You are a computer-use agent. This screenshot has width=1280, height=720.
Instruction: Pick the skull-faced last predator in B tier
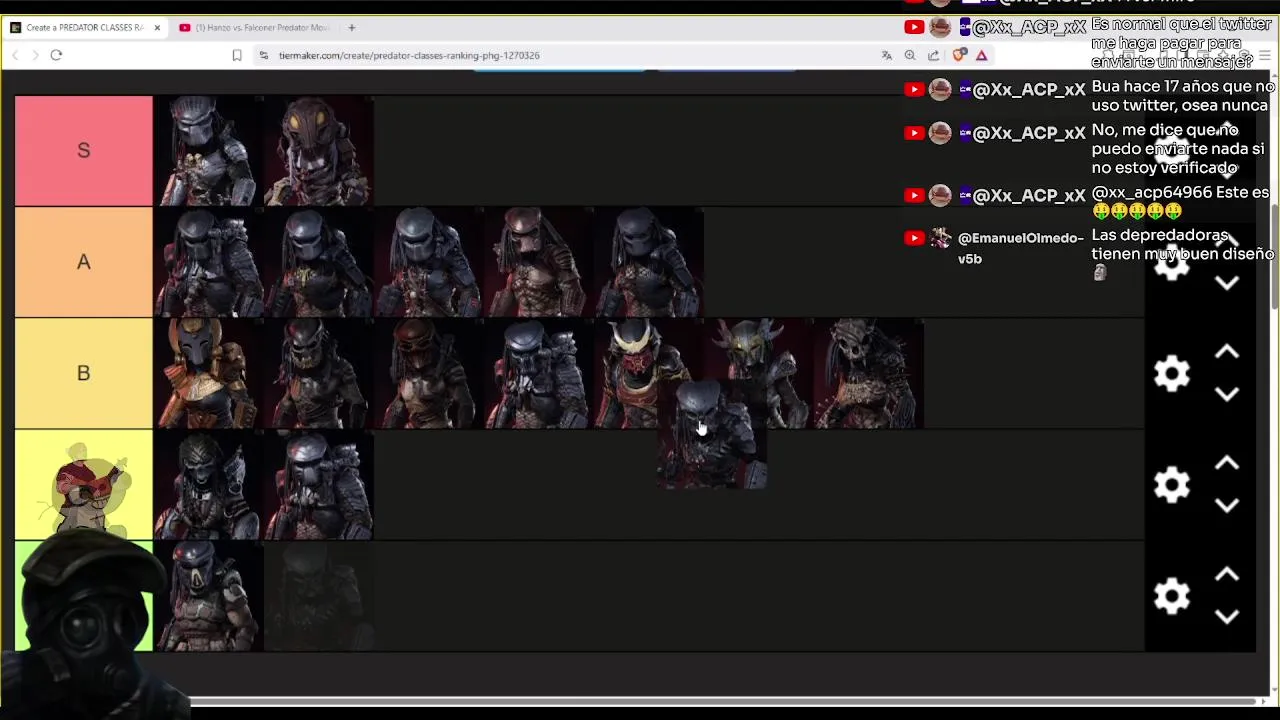869,373
